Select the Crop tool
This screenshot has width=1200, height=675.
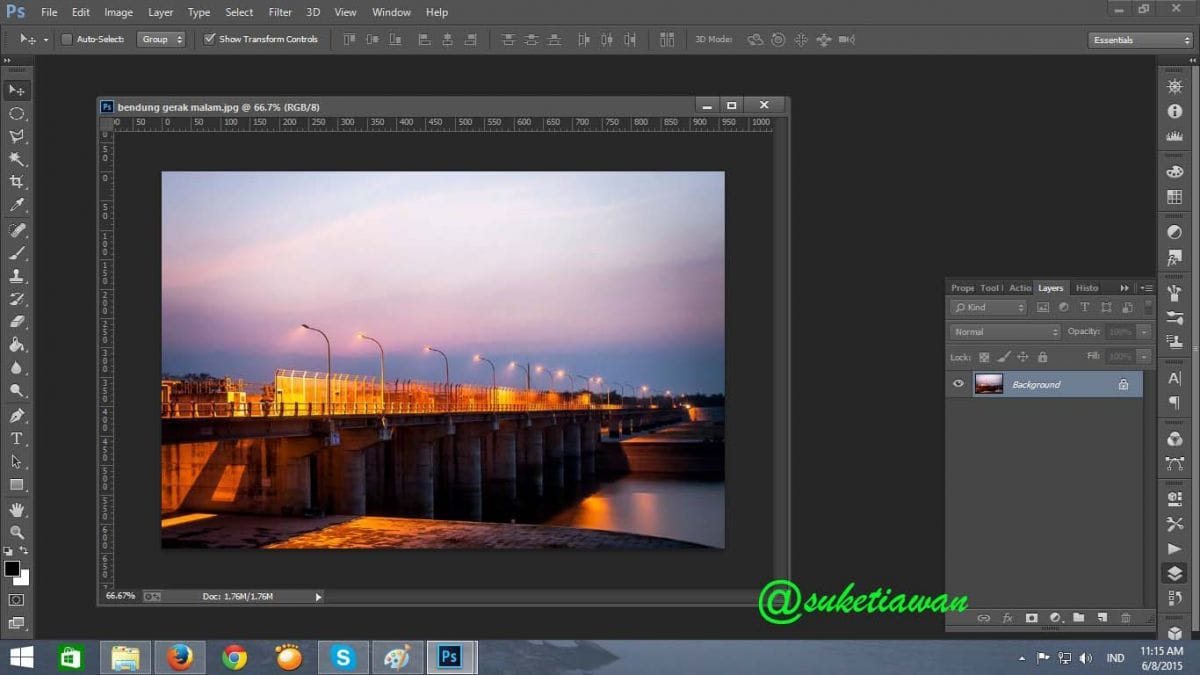click(16, 182)
